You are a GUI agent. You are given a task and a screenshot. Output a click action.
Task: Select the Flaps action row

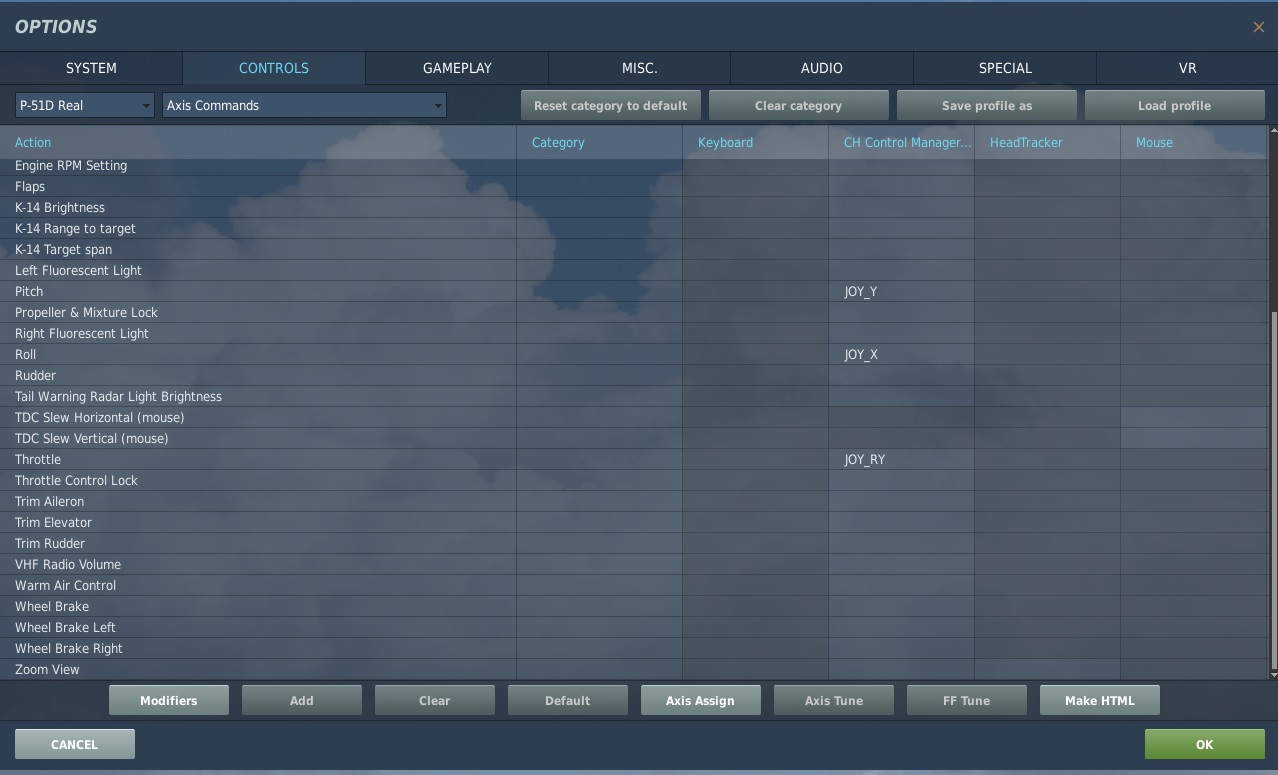tap(633, 186)
